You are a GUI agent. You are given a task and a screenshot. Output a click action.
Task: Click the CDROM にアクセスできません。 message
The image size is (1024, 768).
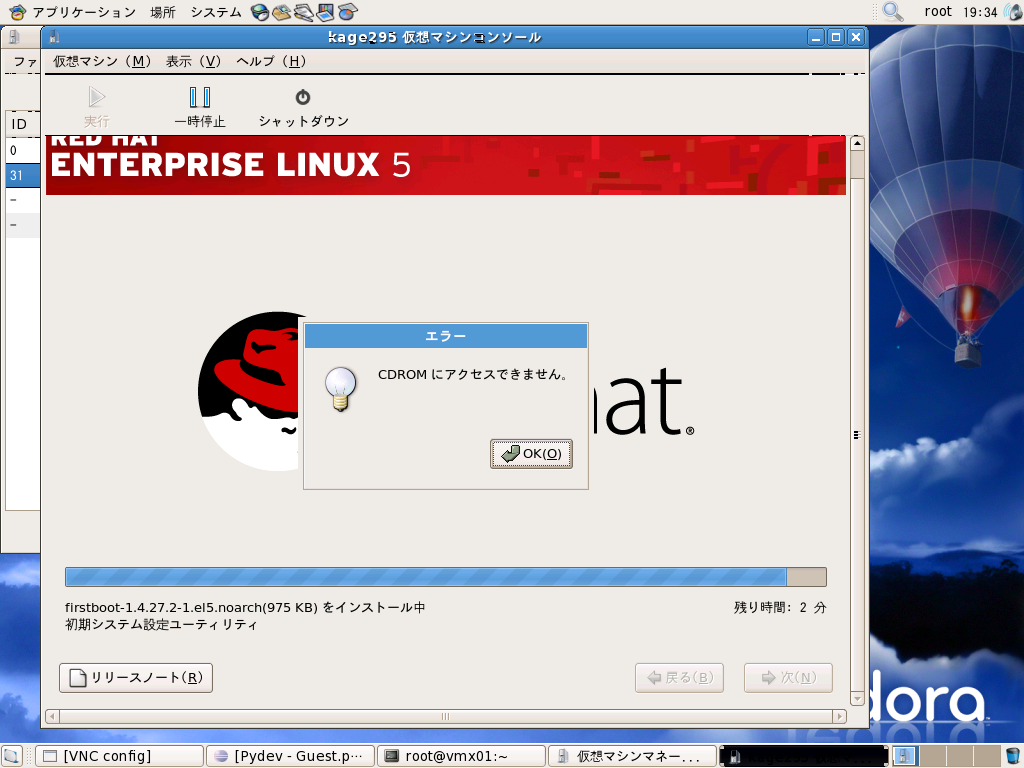click(472, 374)
